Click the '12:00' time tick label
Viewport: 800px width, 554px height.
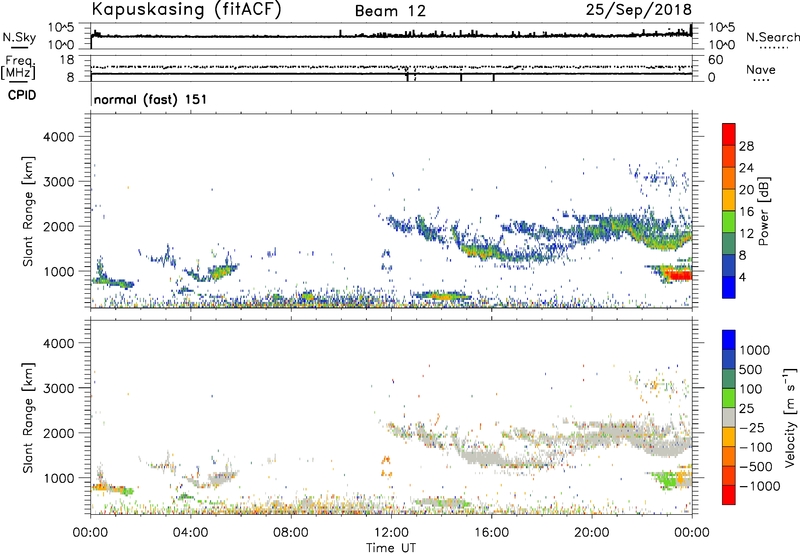click(391, 533)
